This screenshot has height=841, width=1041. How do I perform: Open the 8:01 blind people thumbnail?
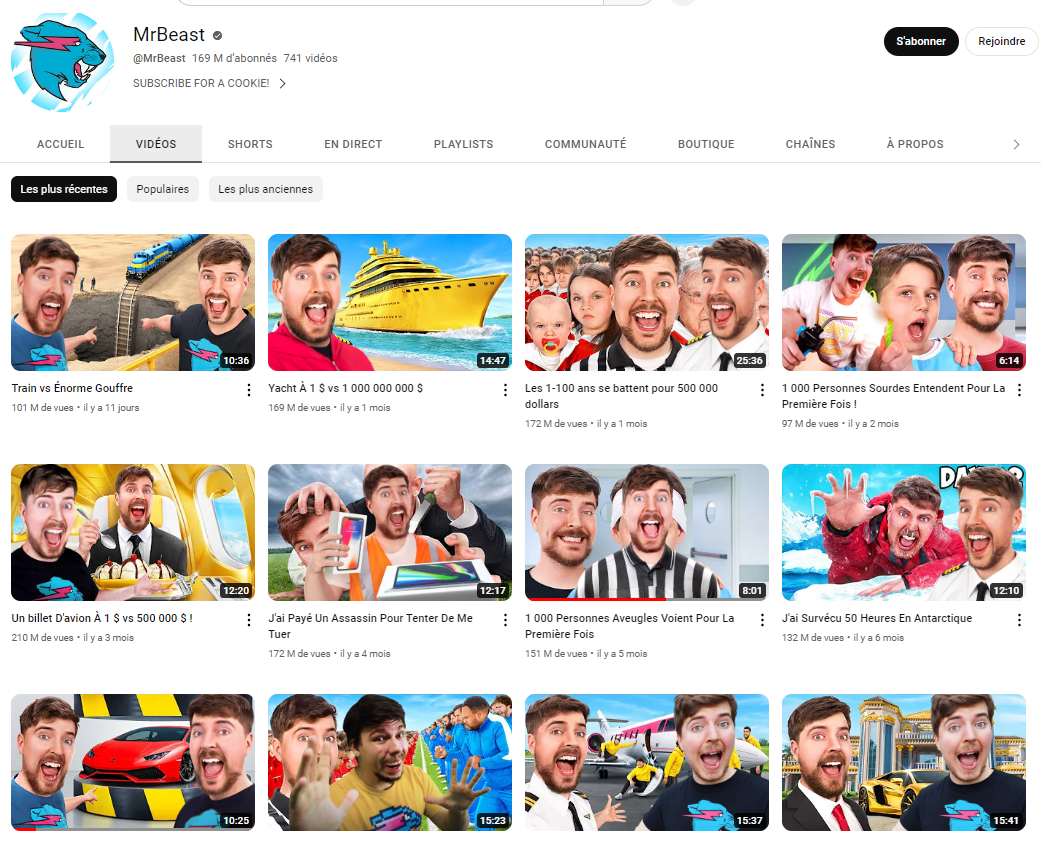[x=647, y=532]
